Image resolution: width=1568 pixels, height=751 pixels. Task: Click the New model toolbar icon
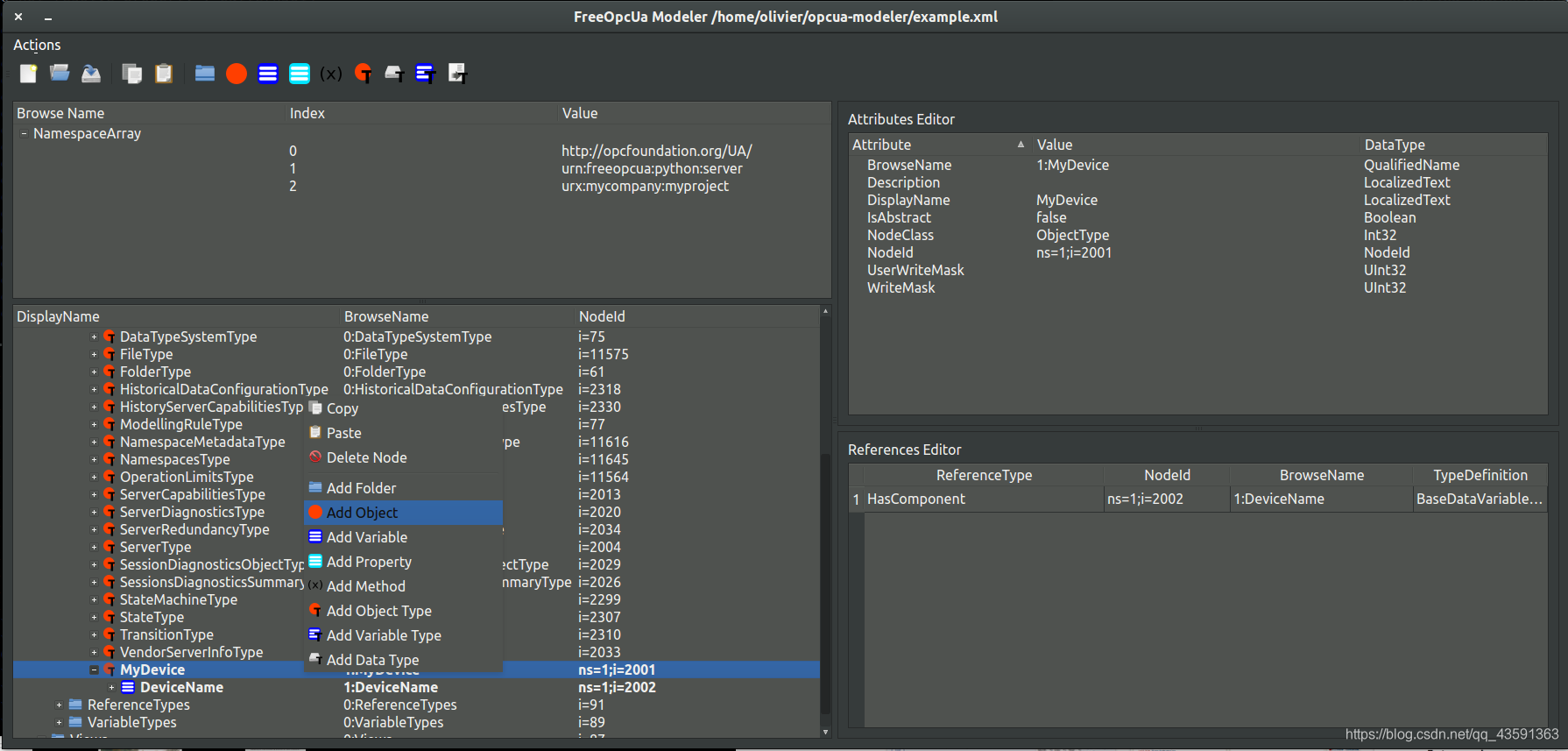(x=29, y=74)
